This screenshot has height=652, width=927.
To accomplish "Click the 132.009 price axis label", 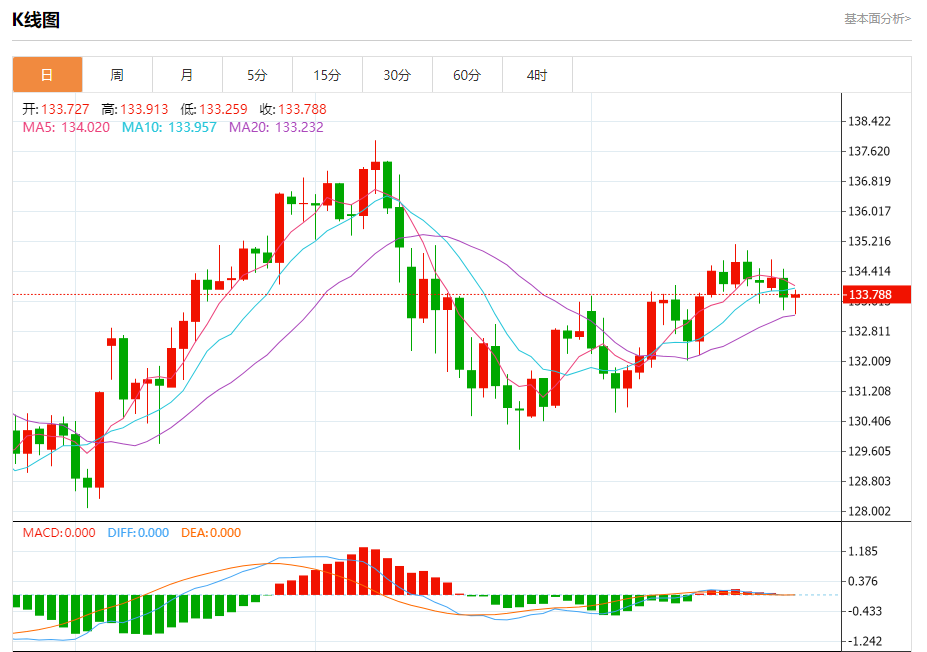I will tap(869, 361).
